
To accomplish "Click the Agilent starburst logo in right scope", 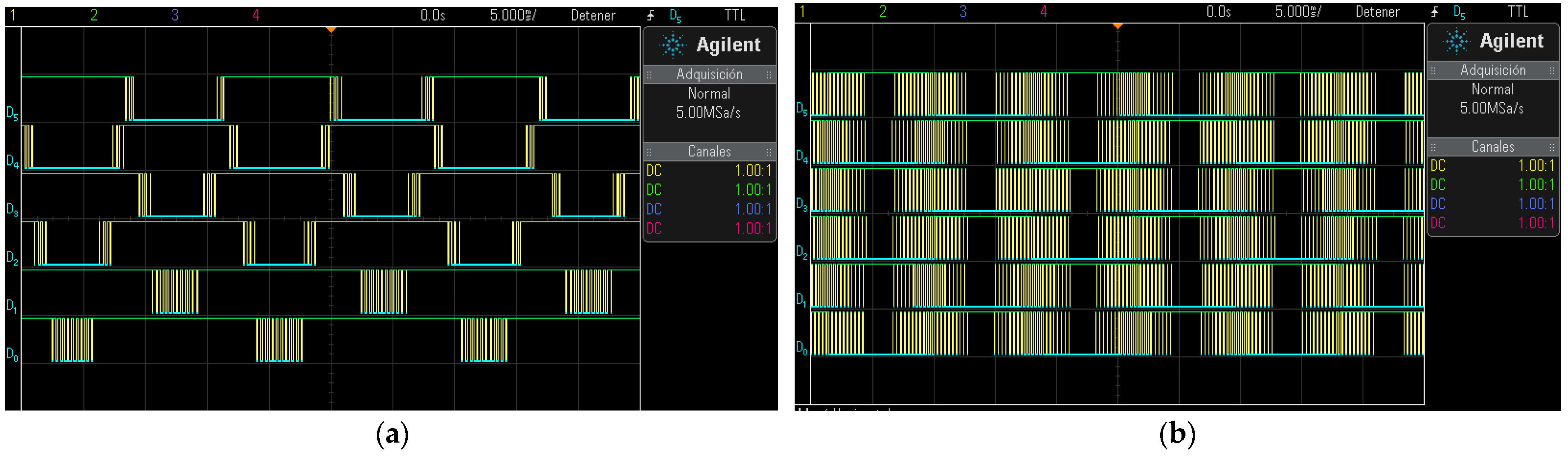I will pyautogui.click(x=1457, y=41).
